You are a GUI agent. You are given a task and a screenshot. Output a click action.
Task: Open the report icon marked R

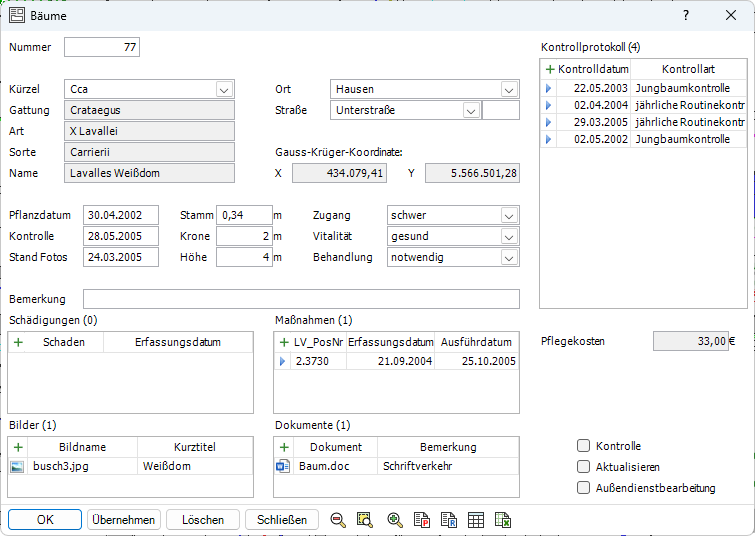[x=449, y=520]
